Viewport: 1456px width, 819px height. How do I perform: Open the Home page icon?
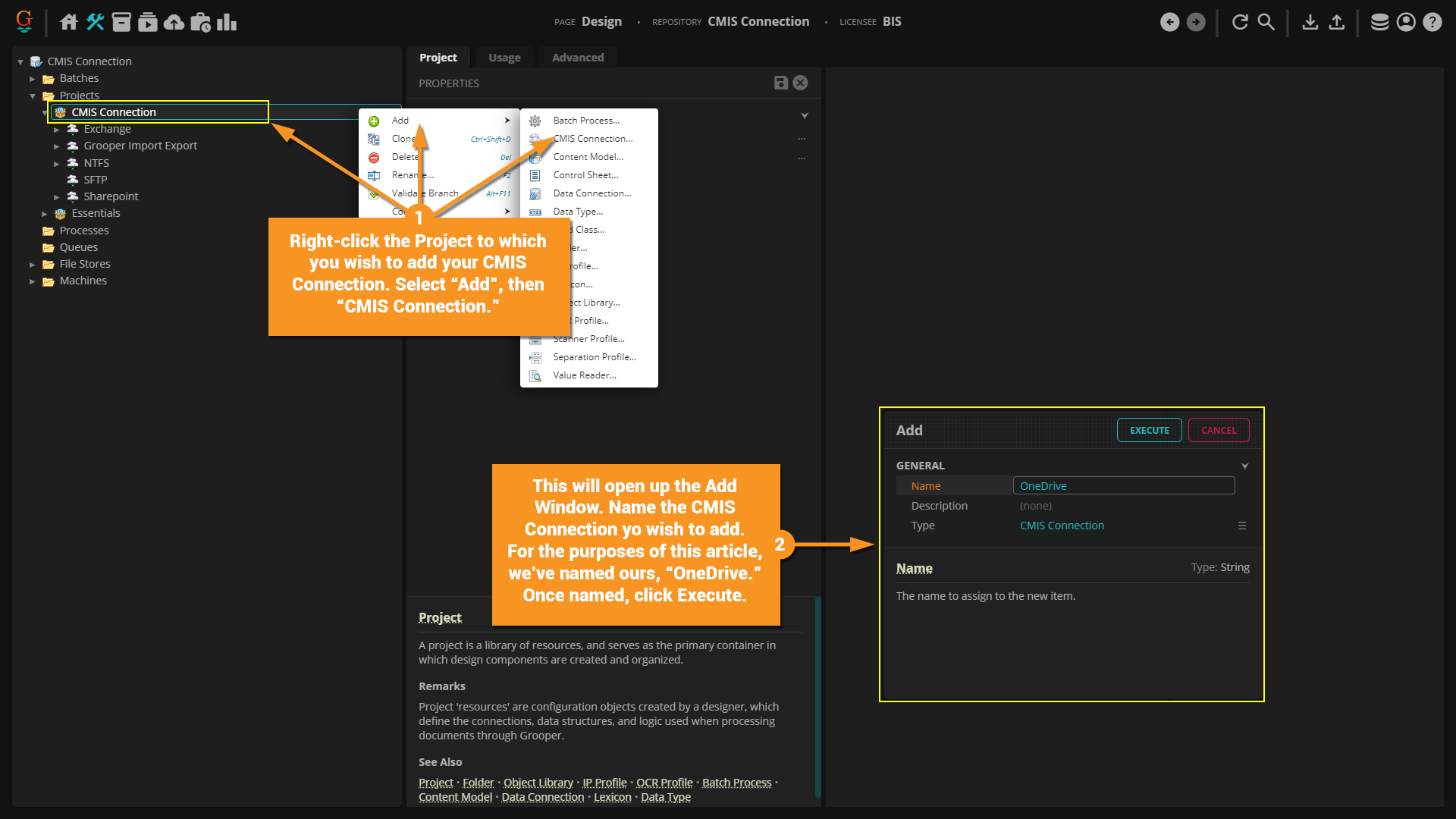(x=69, y=22)
